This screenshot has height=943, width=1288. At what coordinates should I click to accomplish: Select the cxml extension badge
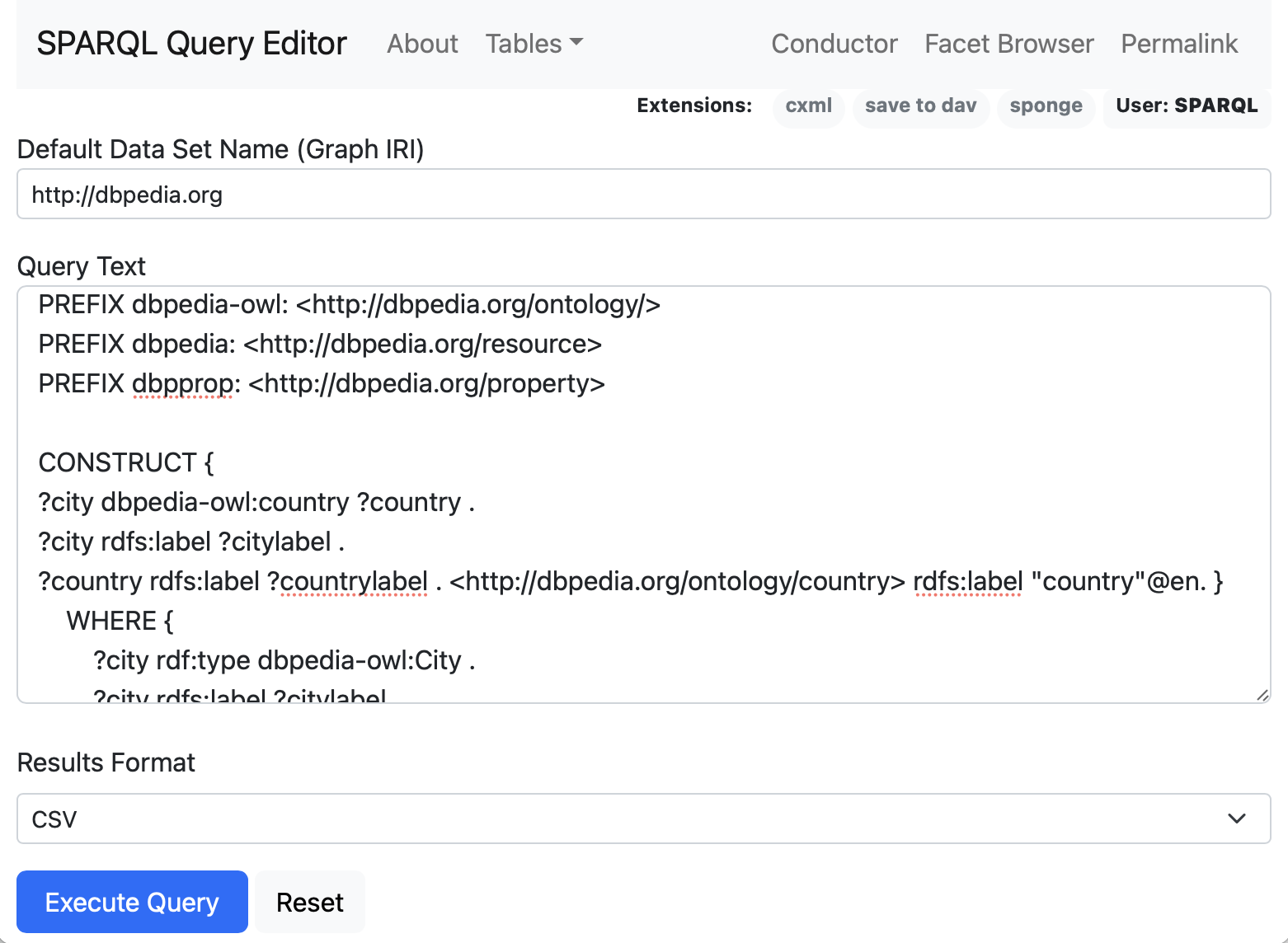808,106
